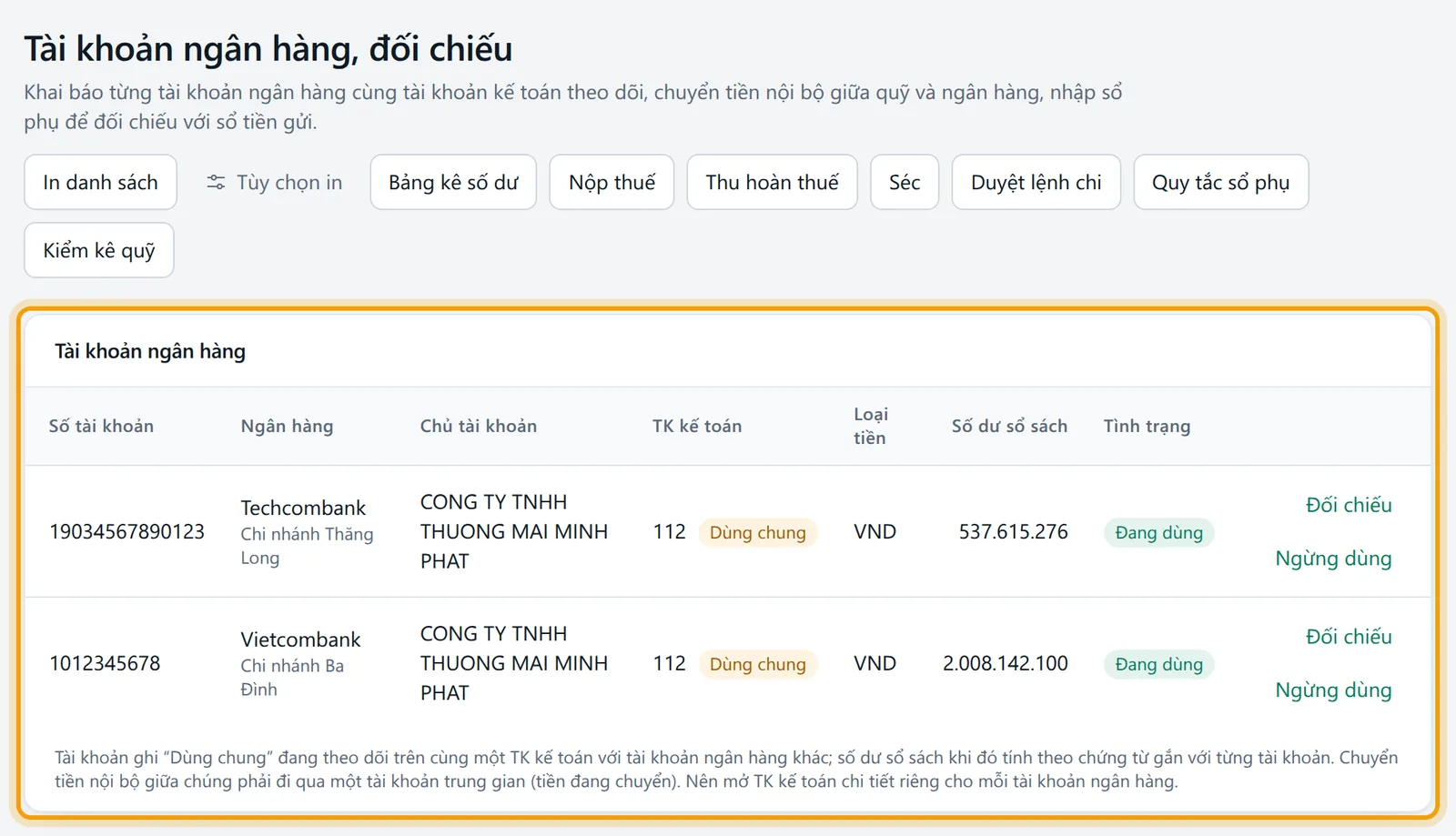Click the Số dư sổ sách column header

(x=1009, y=426)
